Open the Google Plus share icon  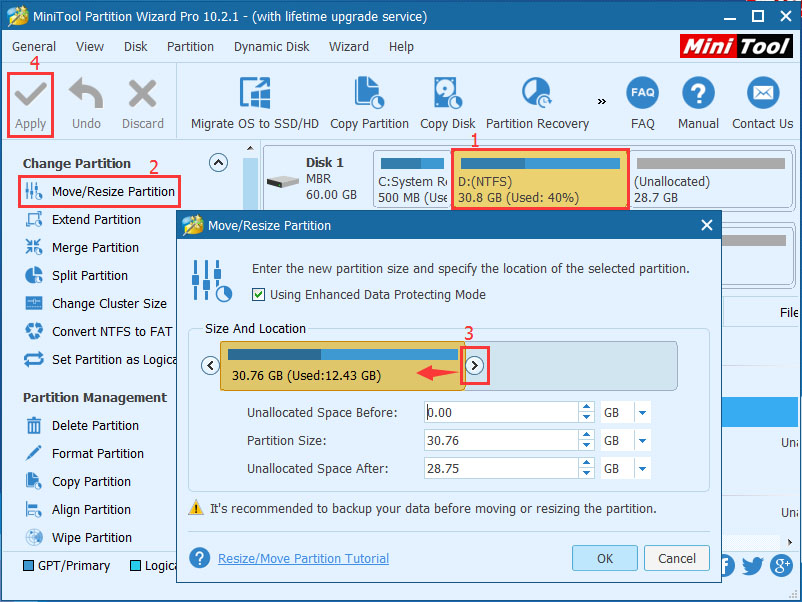pos(782,565)
